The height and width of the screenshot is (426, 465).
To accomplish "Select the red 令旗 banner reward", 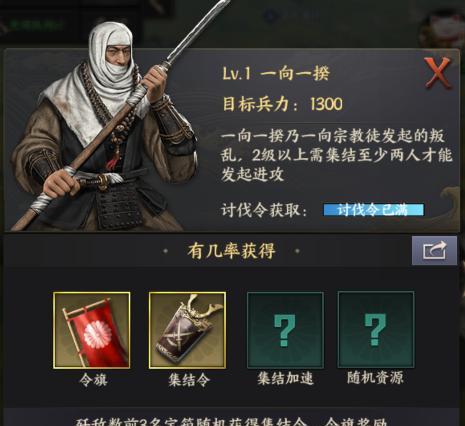I will (92, 330).
